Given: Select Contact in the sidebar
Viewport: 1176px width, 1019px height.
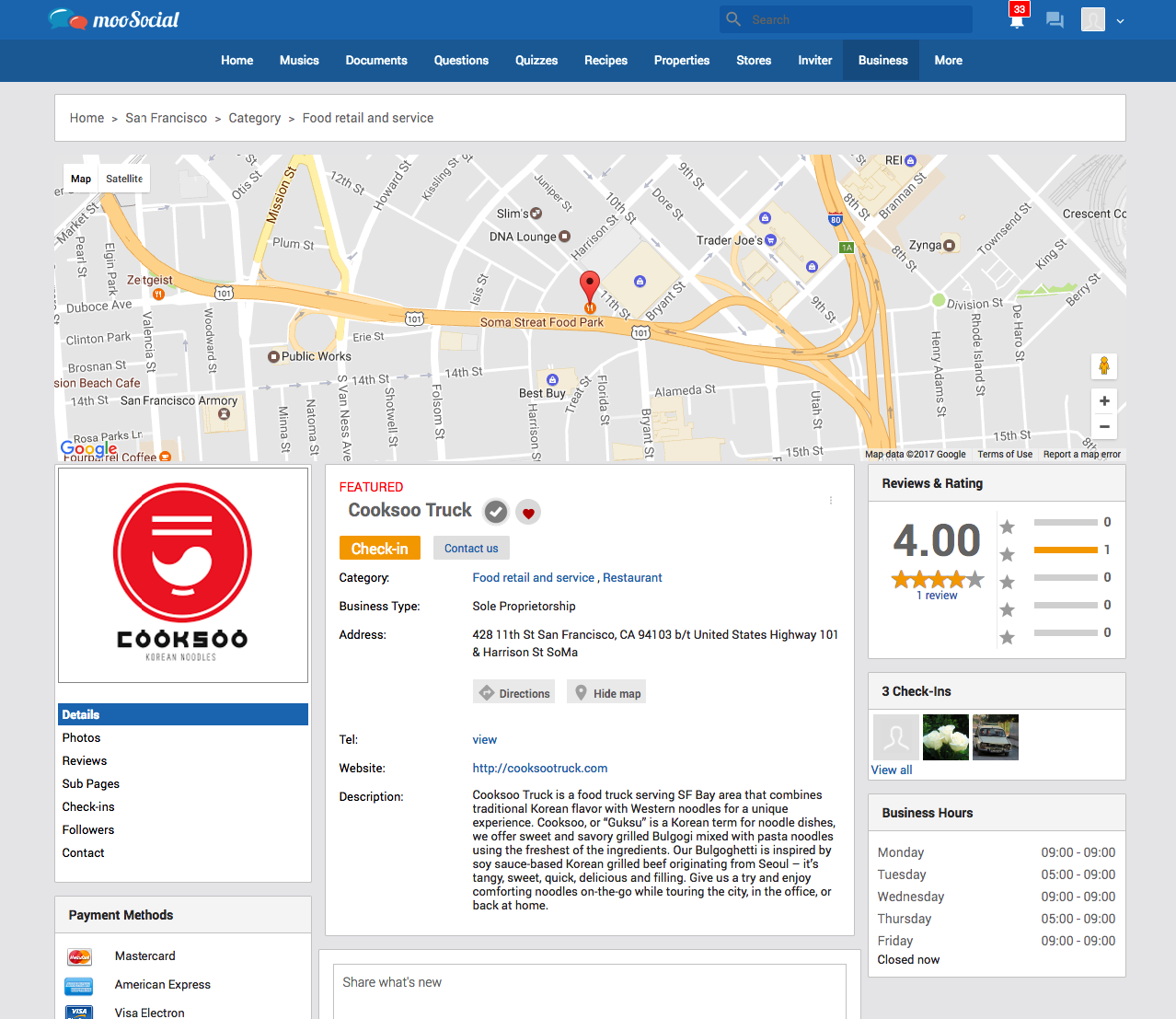Looking at the screenshot, I should point(83,852).
